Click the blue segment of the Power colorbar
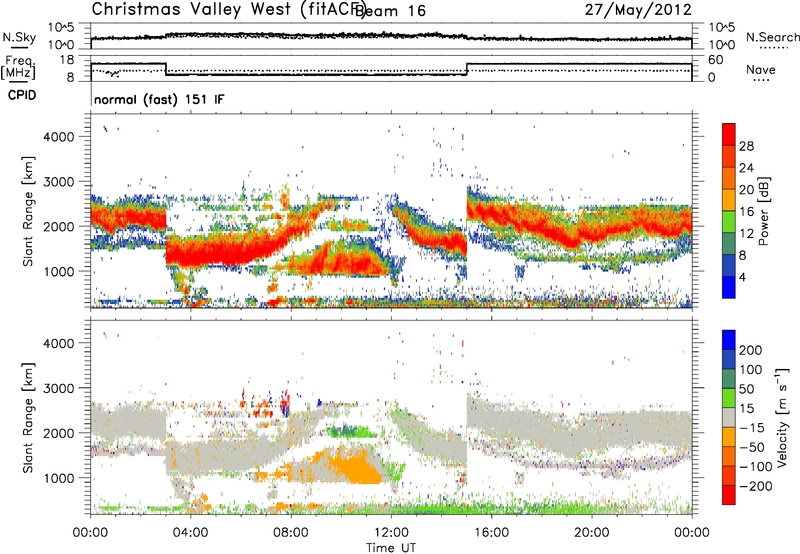 (729, 287)
